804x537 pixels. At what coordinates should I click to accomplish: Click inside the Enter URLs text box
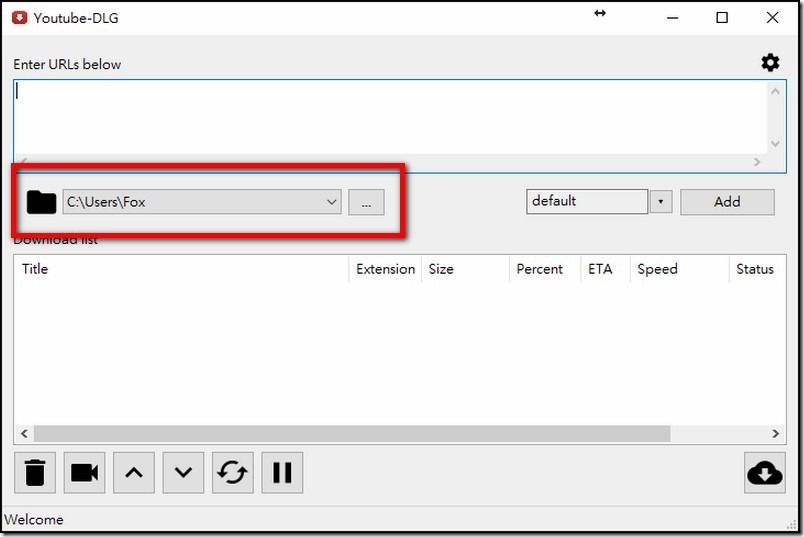click(390, 116)
